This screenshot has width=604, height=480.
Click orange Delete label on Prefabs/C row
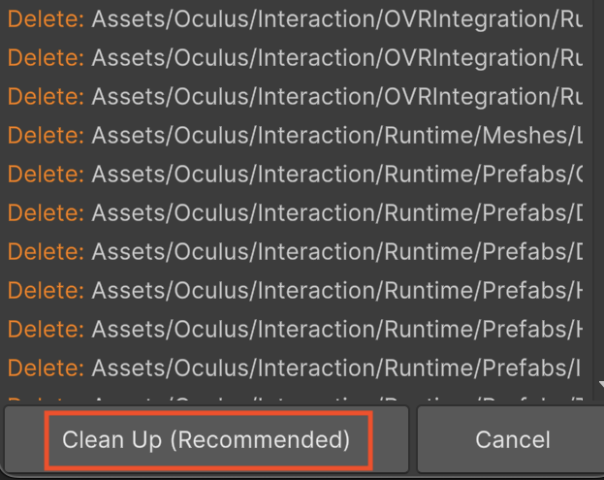[46, 174]
